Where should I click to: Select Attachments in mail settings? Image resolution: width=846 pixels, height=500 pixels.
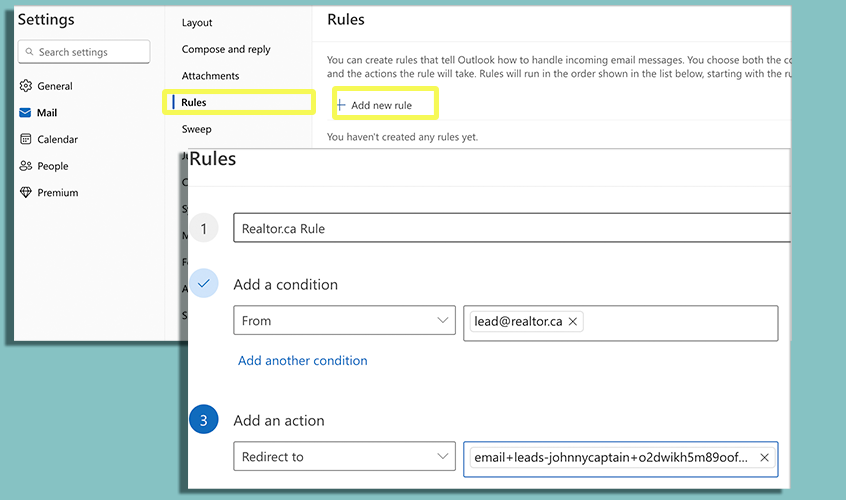pyautogui.click(x=210, y=76)
